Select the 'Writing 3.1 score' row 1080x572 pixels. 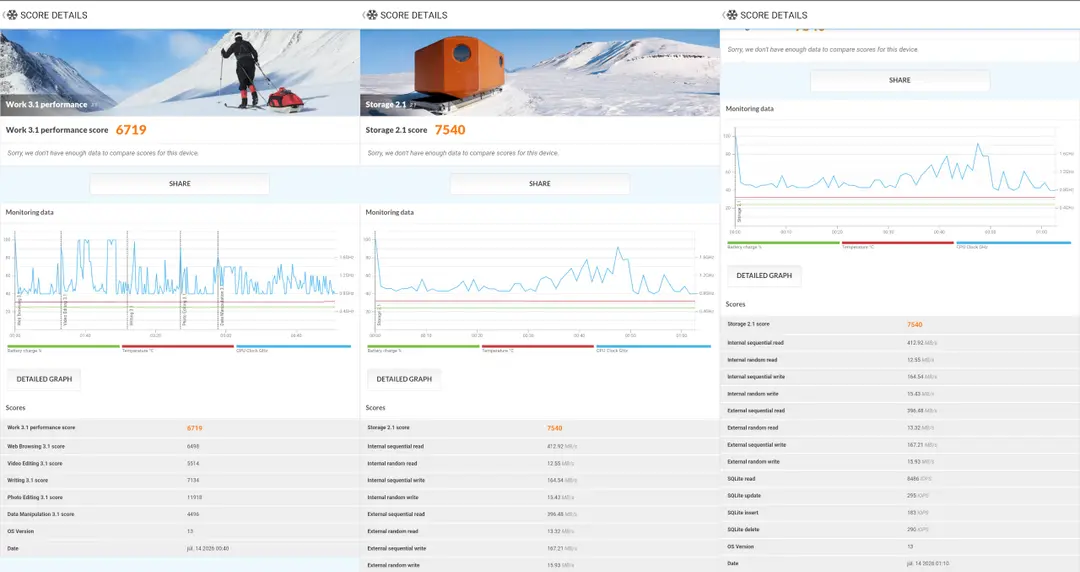180,480
